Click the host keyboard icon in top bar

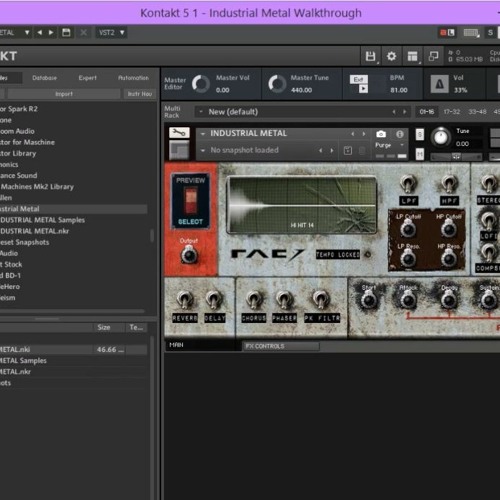[471, 33]
